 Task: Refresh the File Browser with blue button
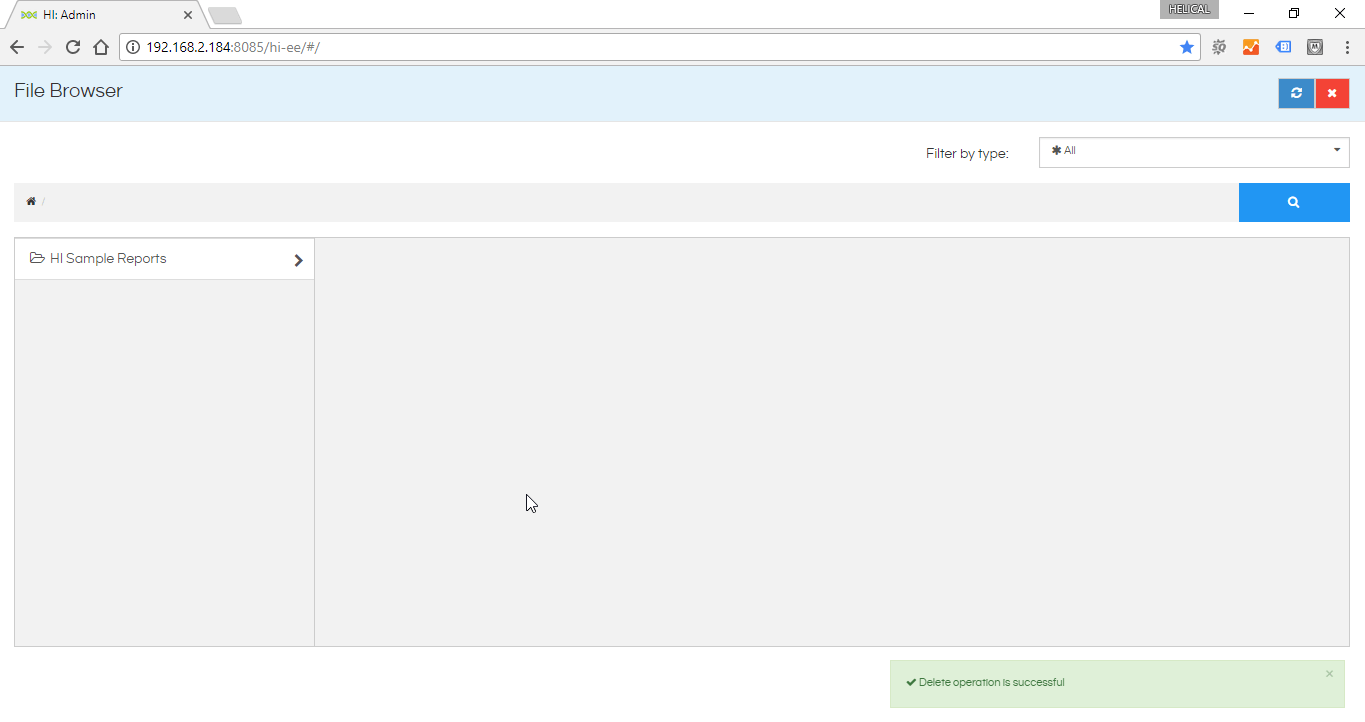[1296, 93]
